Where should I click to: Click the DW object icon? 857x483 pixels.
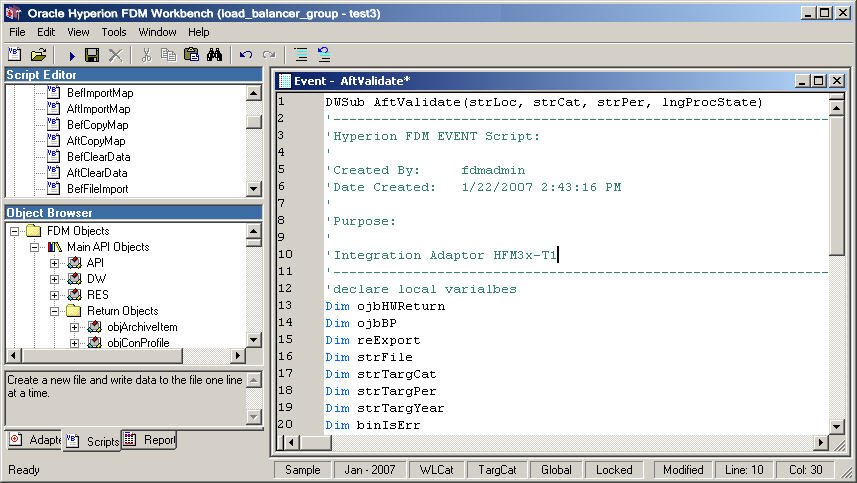pyautogui.click(x=74, y=279)
